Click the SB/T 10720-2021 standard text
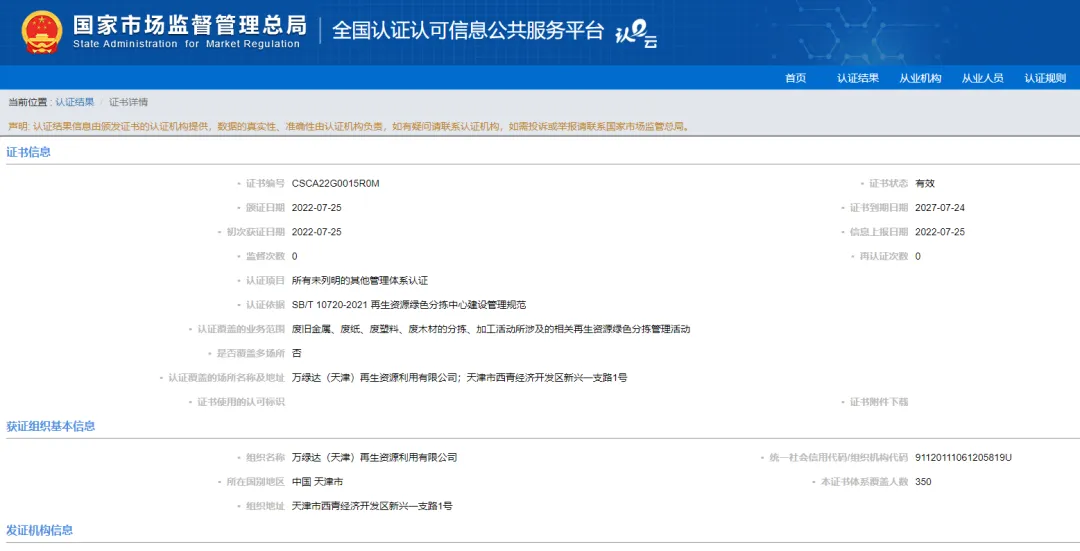 point(409,304)
